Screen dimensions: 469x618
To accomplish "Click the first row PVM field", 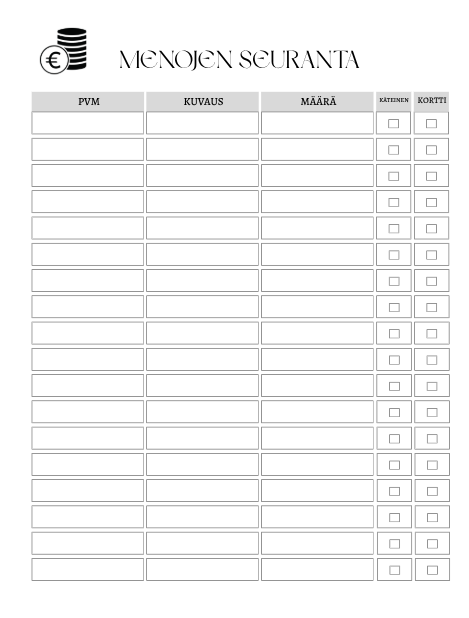I will click(x=88, y=123).
